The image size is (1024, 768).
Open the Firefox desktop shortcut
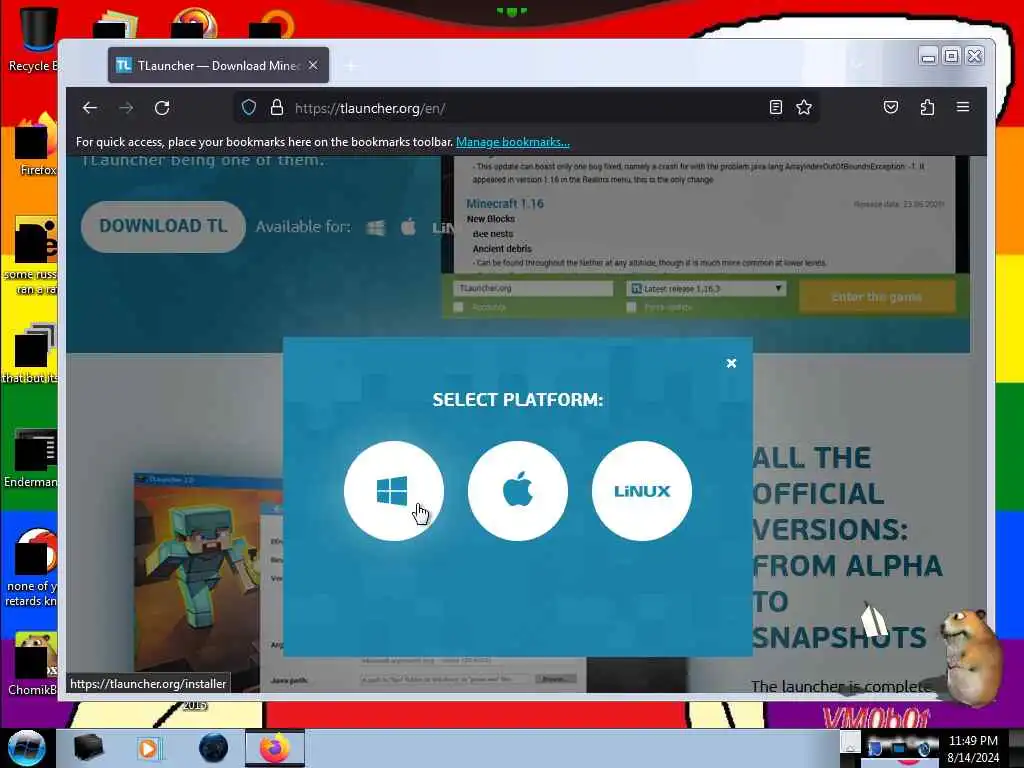(36, 145)
